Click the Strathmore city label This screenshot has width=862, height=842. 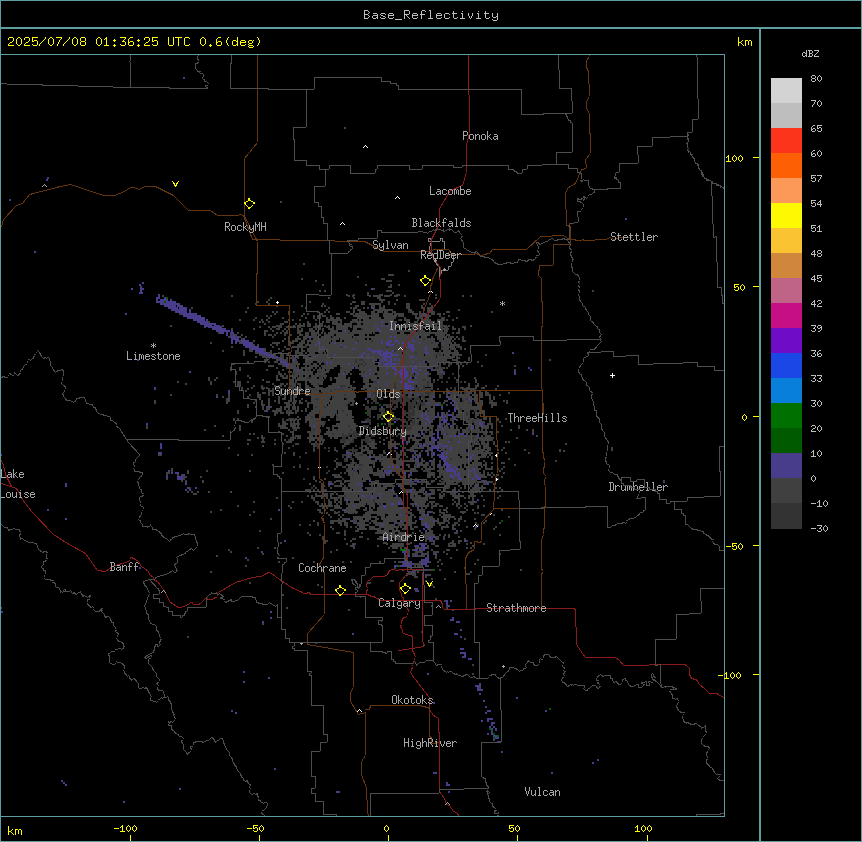(x=516, y=608)
